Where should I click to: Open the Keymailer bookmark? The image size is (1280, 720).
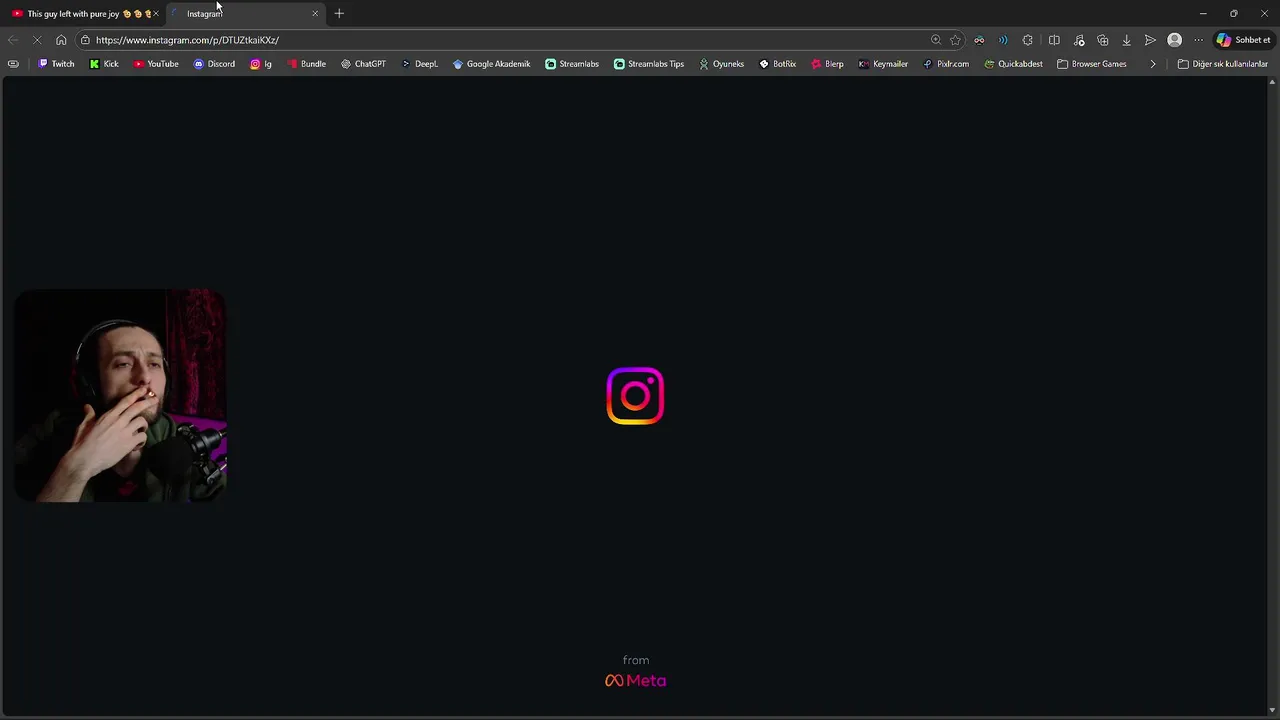click(x=883, y=64)
